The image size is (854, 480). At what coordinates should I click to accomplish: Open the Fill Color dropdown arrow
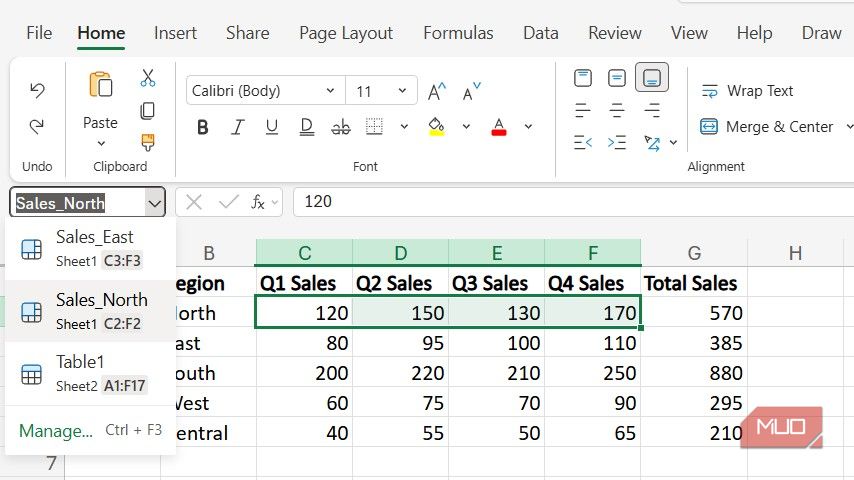466,126
